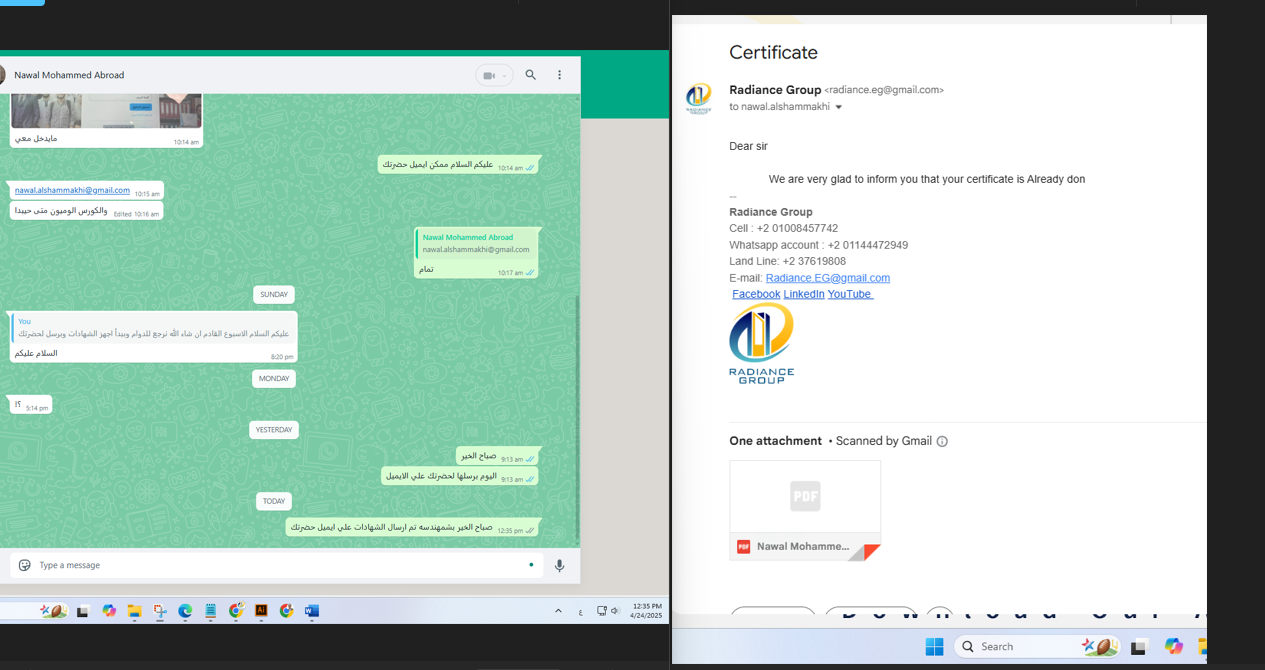Open Microsoft Edge from left window taskbar

click(x=185, y=611)
